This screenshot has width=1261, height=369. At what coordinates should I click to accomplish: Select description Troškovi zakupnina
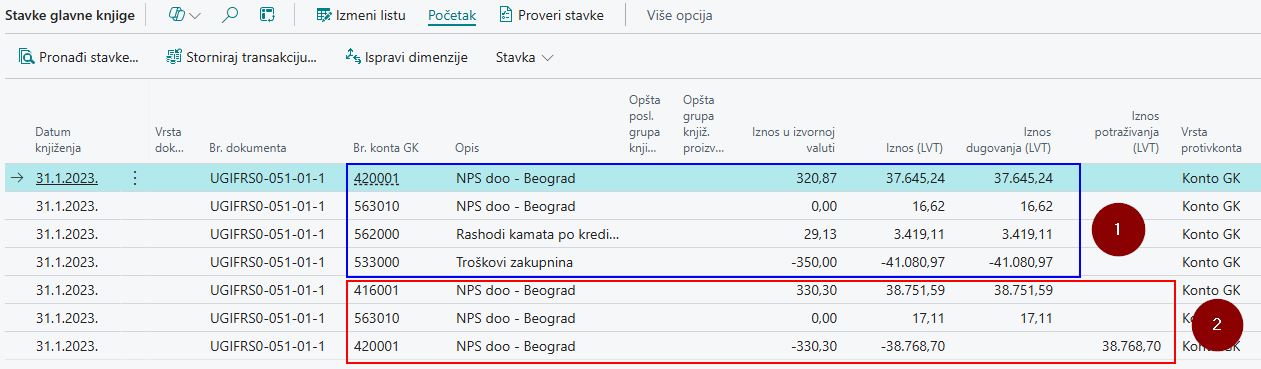pyautogui.click(x=514, y=262)
